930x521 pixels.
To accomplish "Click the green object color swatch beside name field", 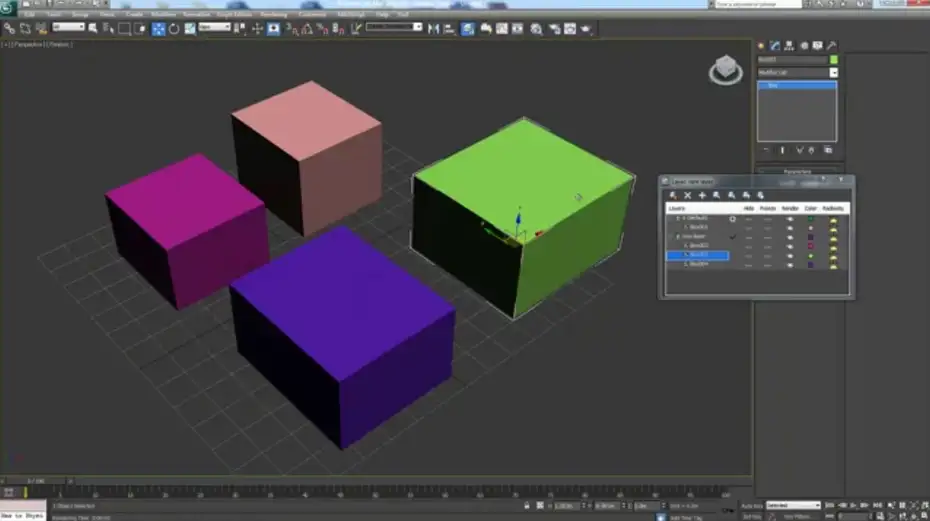I will point(834,59).
